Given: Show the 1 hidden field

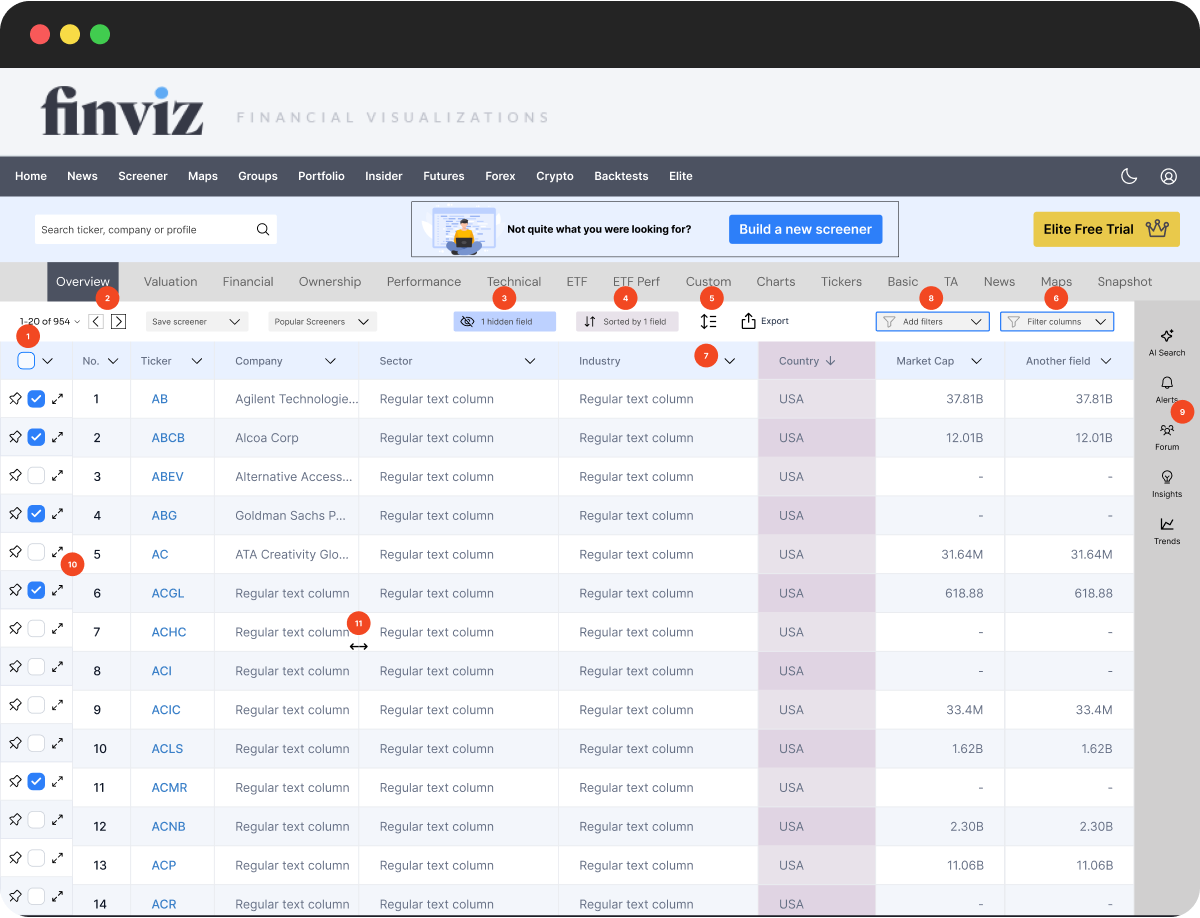Looking at the screenshot, I should 504,322.
